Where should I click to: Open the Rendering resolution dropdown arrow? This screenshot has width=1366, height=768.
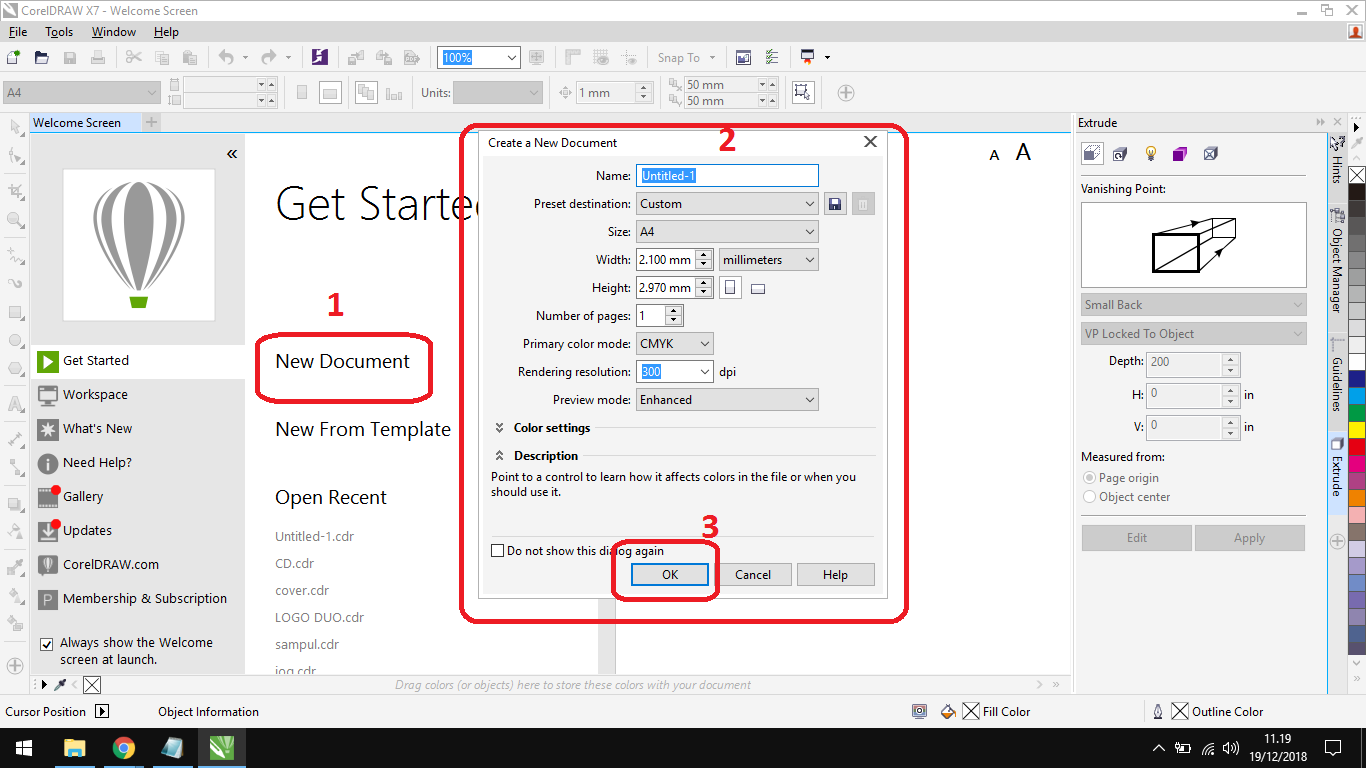[x=705, y=372]
